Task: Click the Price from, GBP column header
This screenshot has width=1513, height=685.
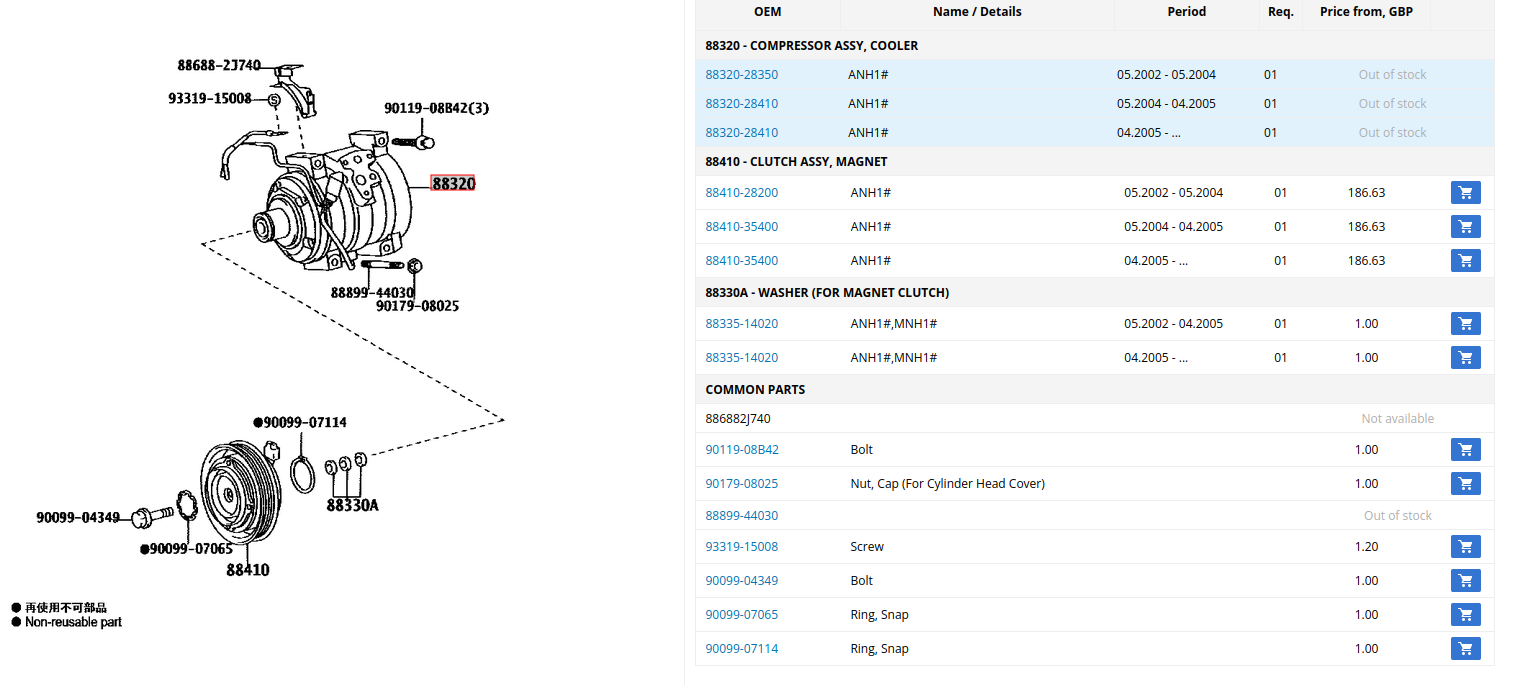Action: click(x=1366, y=12)
